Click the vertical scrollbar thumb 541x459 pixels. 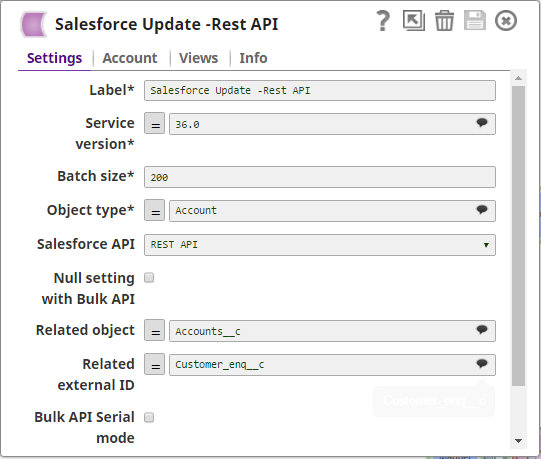518,236
